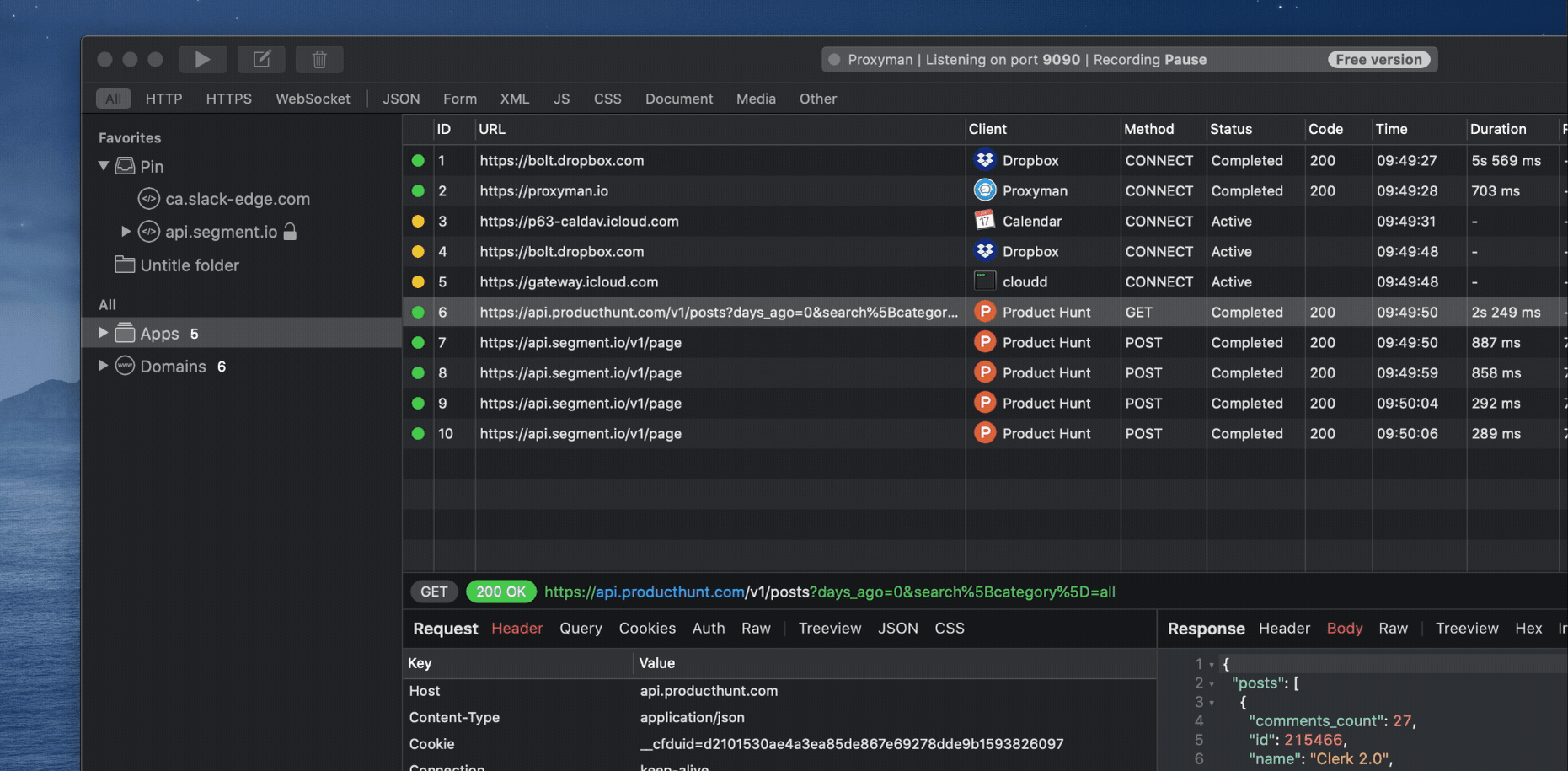Click the compose/edit request toolbar icon
This screenshot has width=1568, height=771.
(x=261, y=59)
